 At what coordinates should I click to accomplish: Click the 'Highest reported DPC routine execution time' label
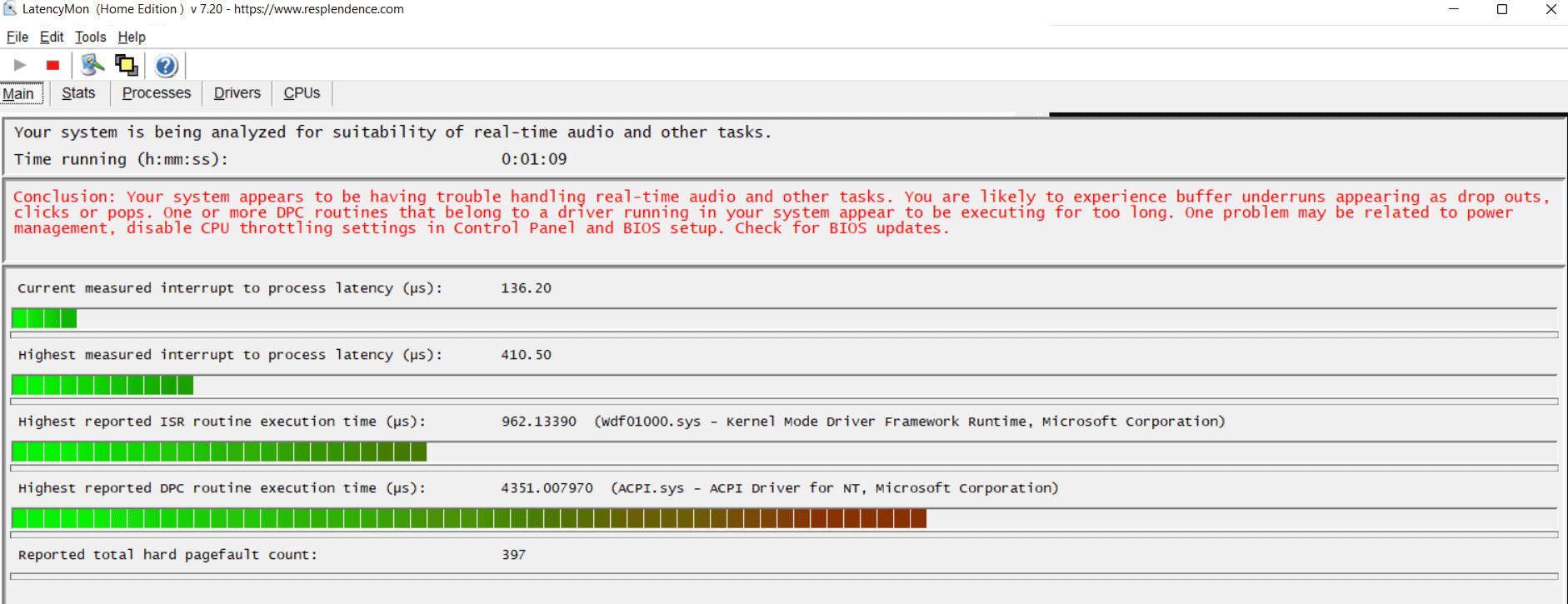(222, 488)
